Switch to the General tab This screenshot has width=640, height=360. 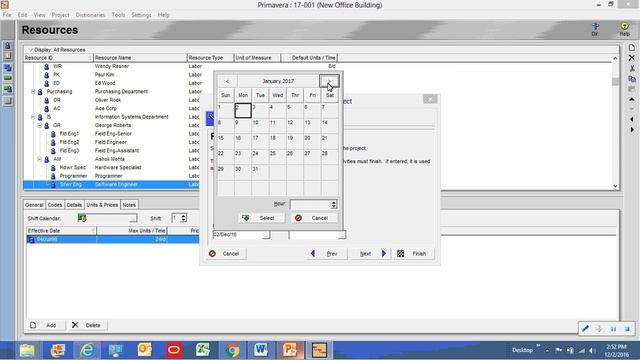(34, 205)
